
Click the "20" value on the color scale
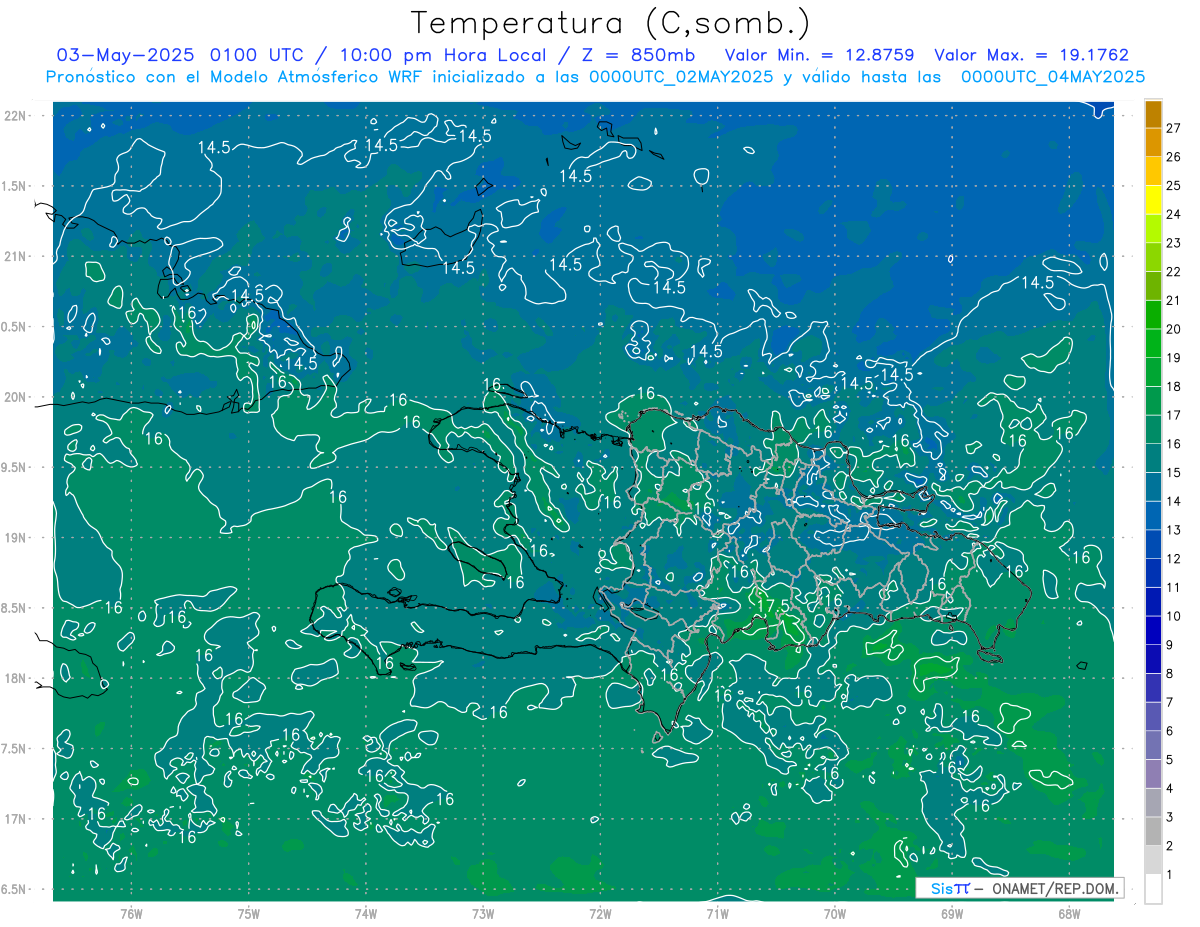point(1173,329)
